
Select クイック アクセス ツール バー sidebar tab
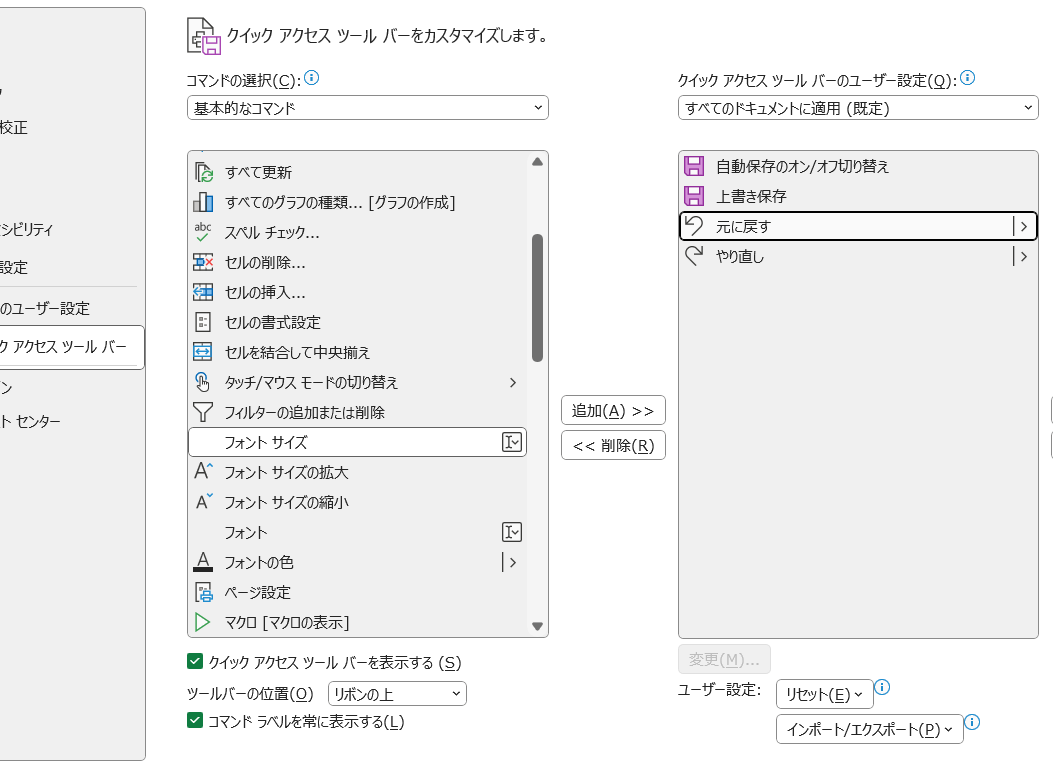tap(71, 346)
